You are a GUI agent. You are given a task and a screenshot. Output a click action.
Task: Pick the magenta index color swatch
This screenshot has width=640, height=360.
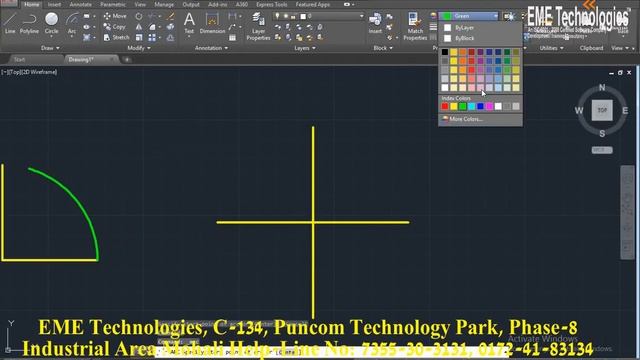click(489, 107)
